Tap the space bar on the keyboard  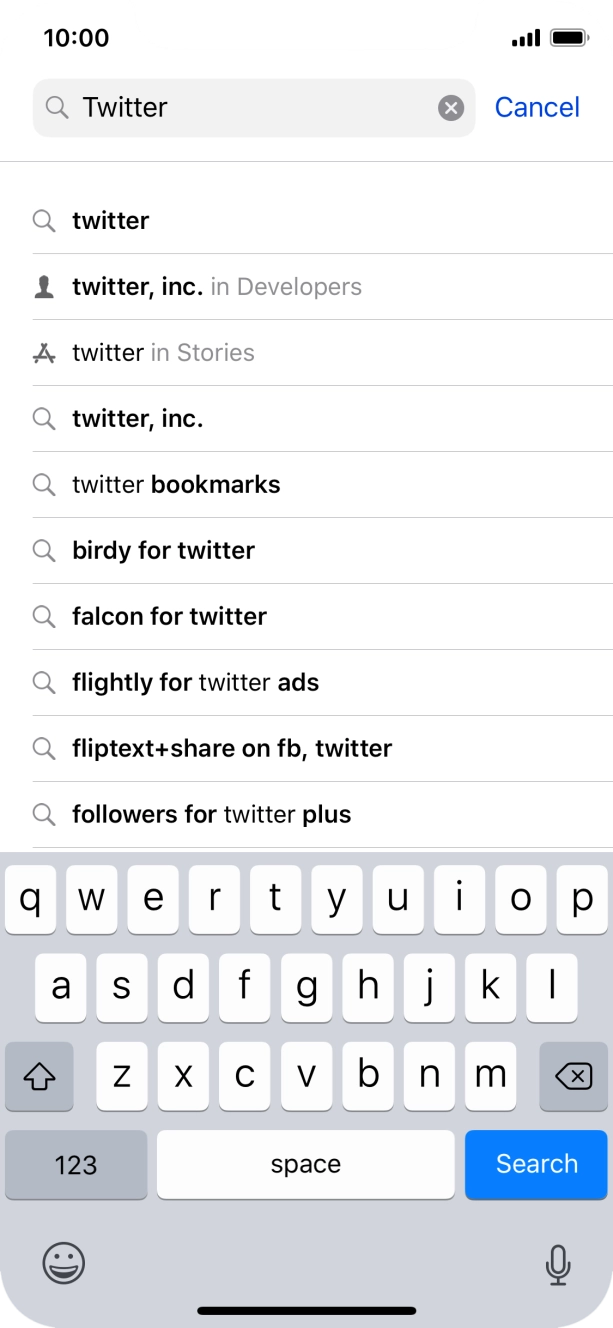tap(305, 1164)
